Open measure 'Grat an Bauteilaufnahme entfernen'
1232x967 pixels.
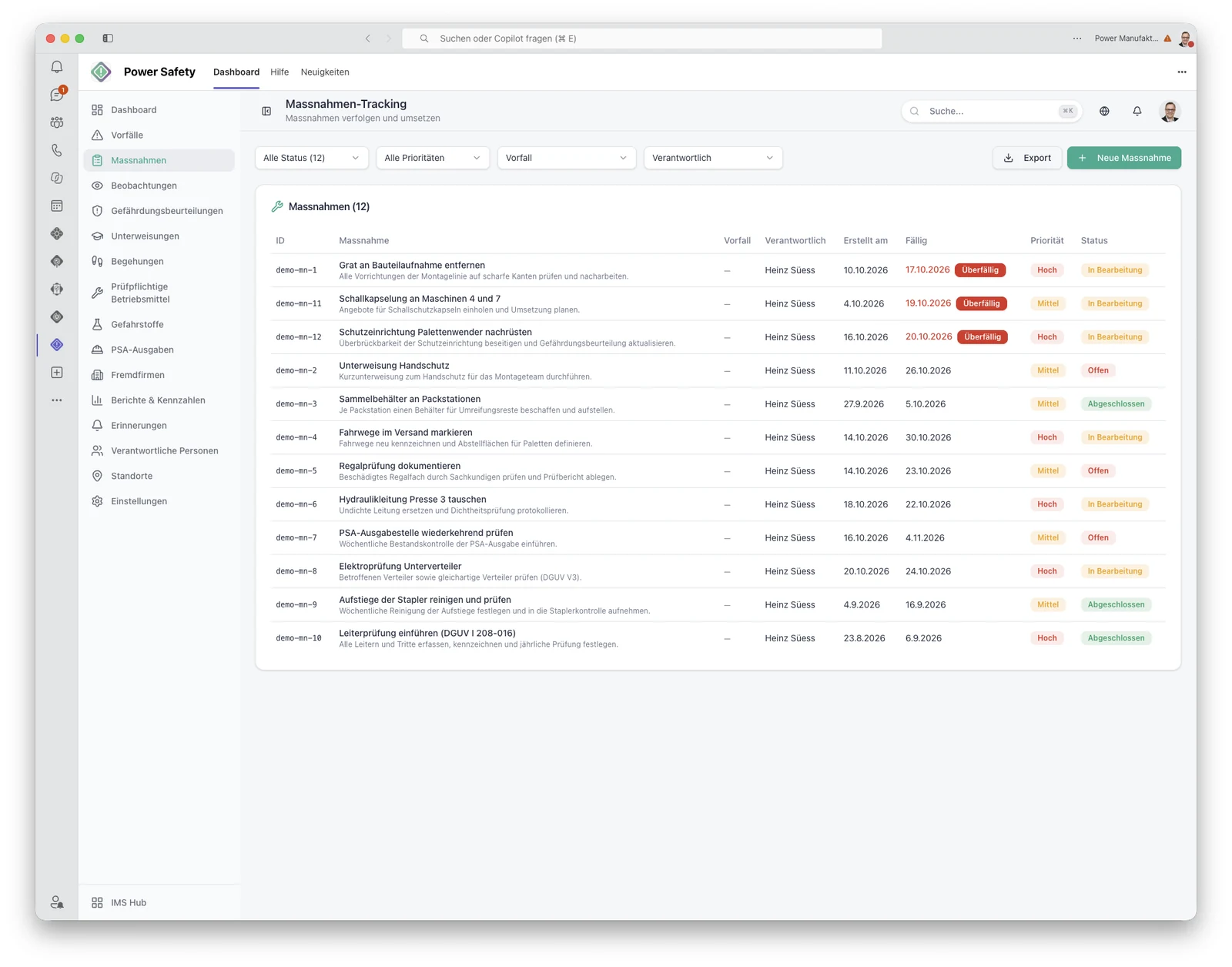[x=412, y=265]
